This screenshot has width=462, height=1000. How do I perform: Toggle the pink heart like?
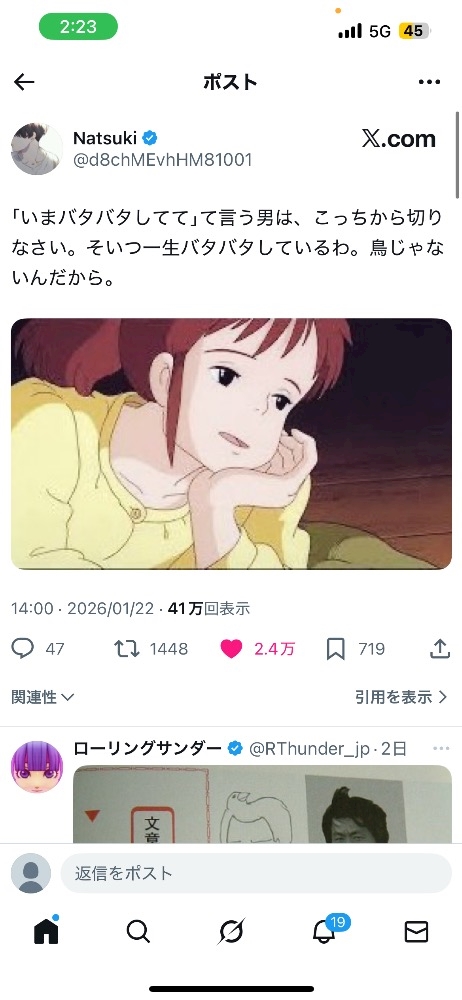pos(232,649)
